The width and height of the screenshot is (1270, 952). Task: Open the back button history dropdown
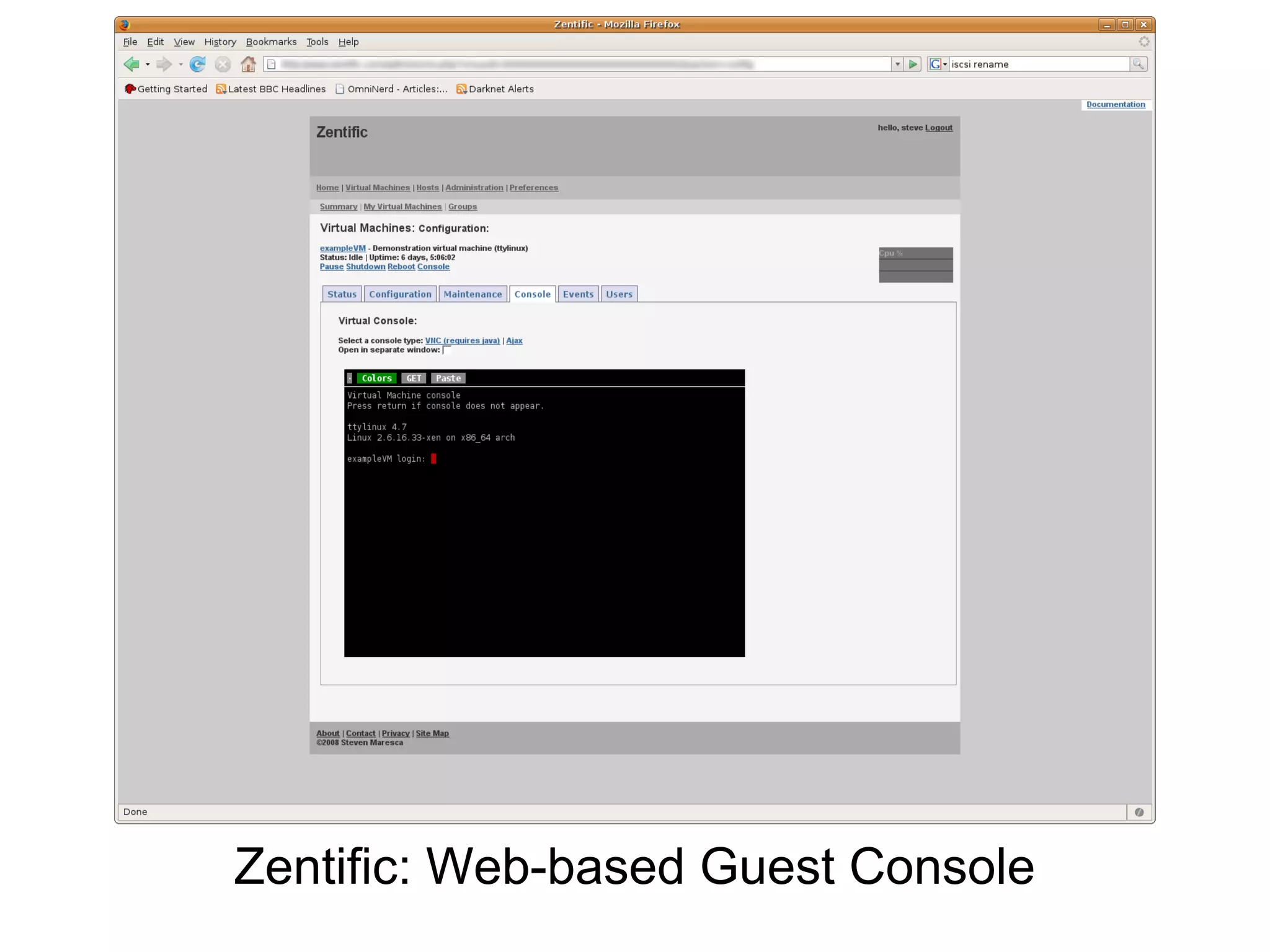[x=148, y=64]
